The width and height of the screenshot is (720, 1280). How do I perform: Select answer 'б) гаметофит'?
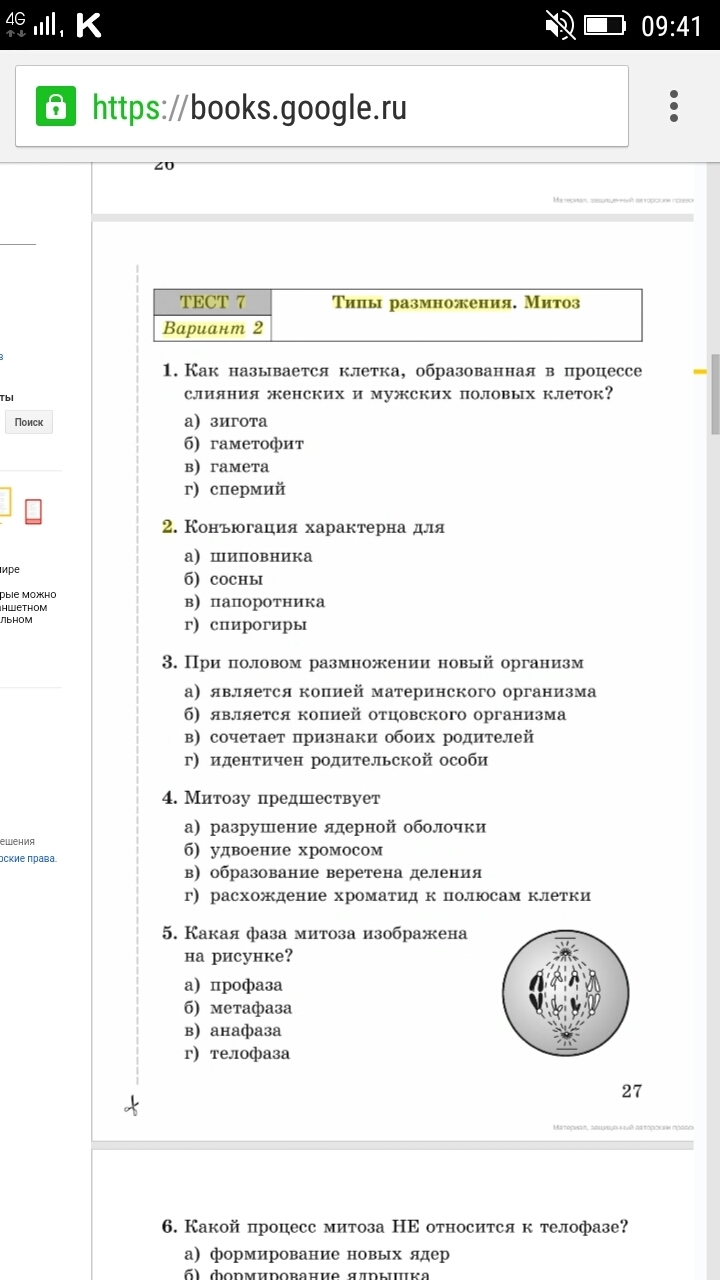(244, 444)
